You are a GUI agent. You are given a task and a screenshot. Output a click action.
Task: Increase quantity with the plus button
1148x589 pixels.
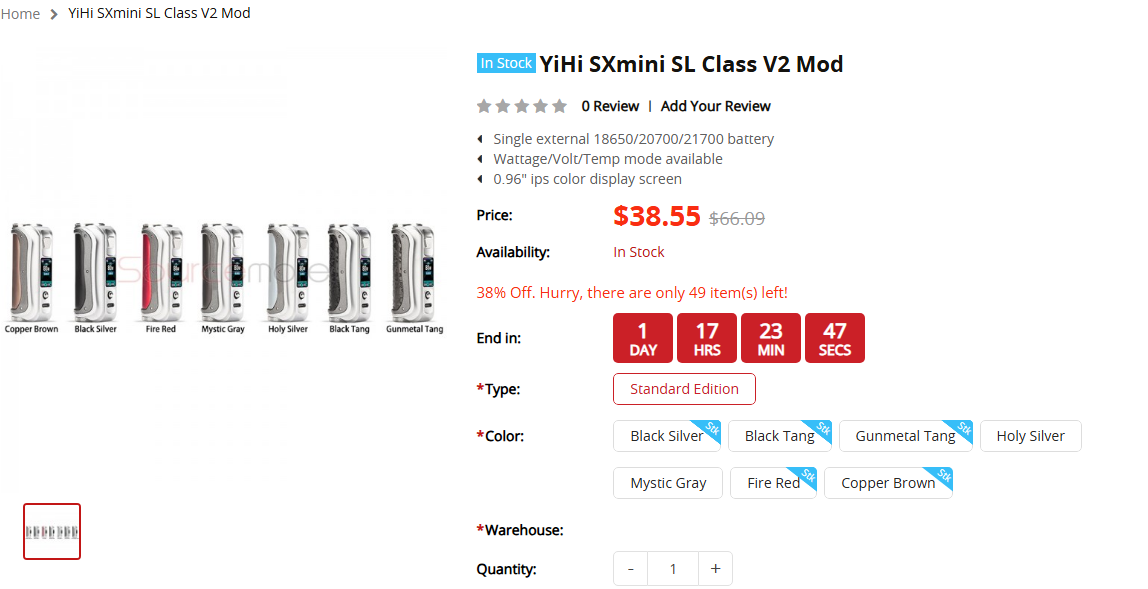point(715,569)
